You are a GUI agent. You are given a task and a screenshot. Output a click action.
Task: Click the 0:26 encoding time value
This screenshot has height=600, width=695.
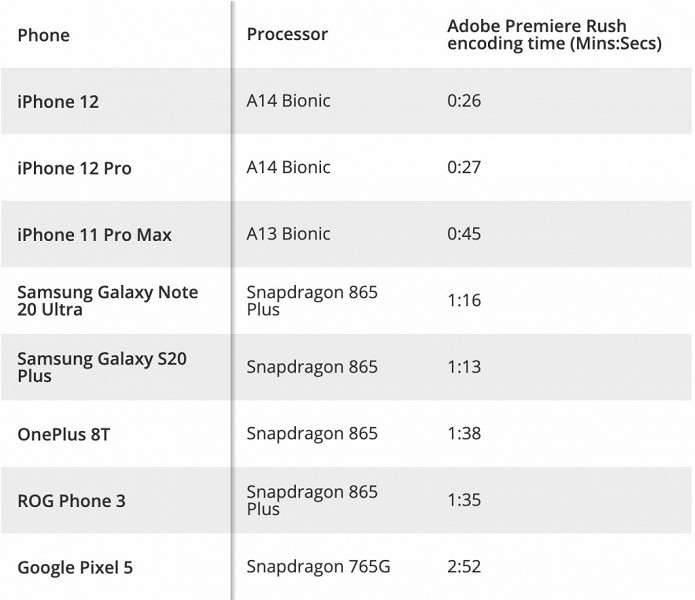coord(464,101)
